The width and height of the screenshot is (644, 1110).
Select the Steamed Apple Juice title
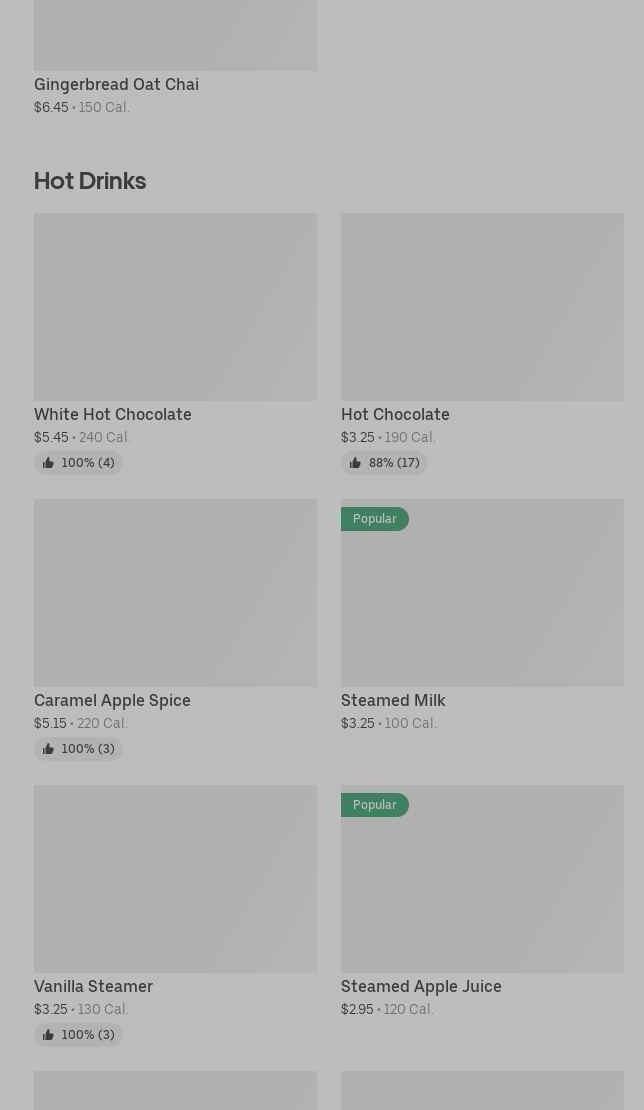coord(421,986)
